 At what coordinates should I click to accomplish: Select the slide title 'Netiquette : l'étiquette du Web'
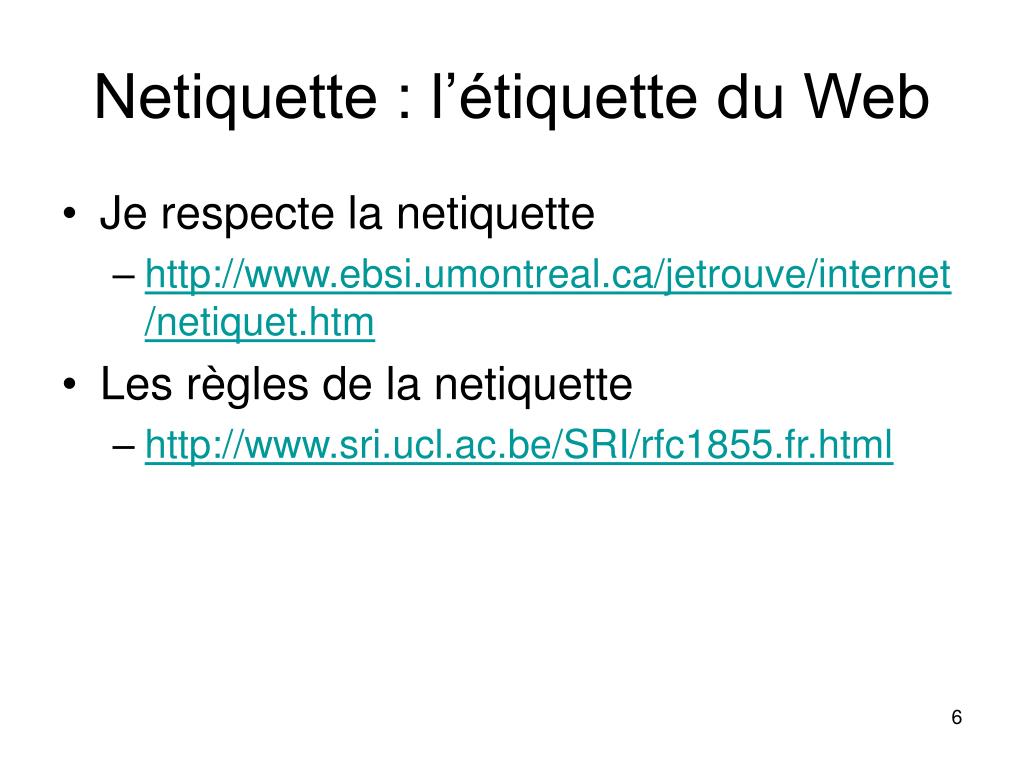coord(512,98)
